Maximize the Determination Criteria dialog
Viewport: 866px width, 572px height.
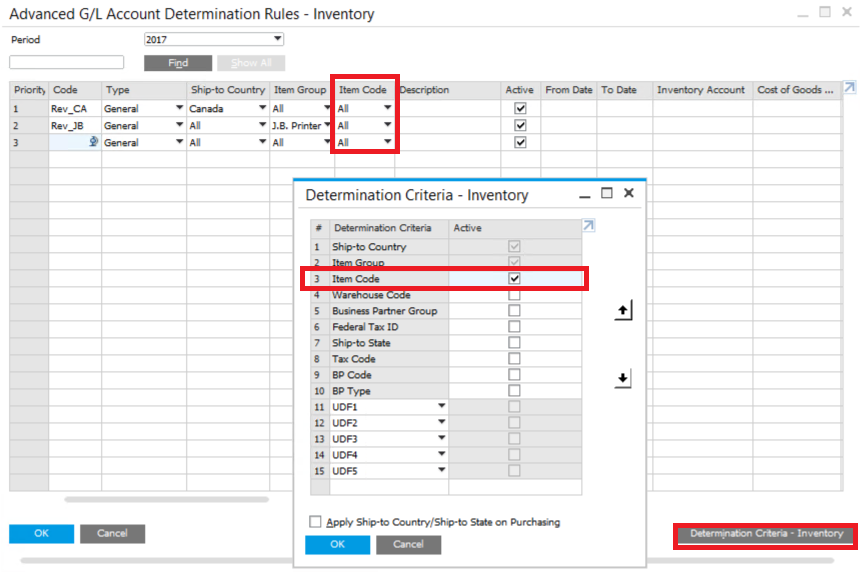tap(607, 193)
